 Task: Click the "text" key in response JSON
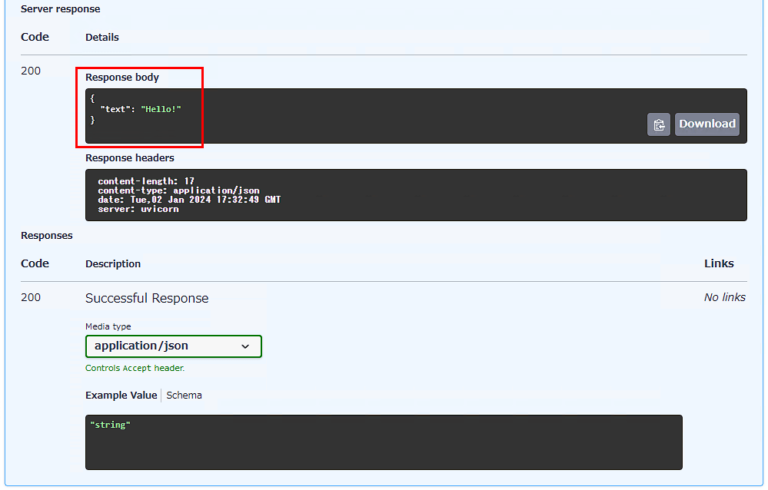pos(115,109)
